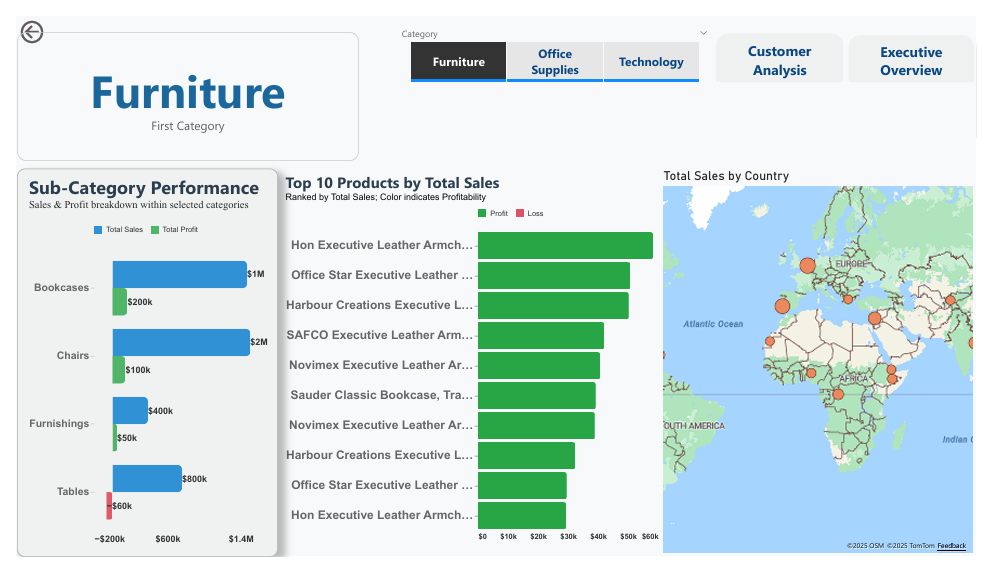Click the green Total Profit legend swatch
This screenshot has height=575, width=995.
point(155,230)
